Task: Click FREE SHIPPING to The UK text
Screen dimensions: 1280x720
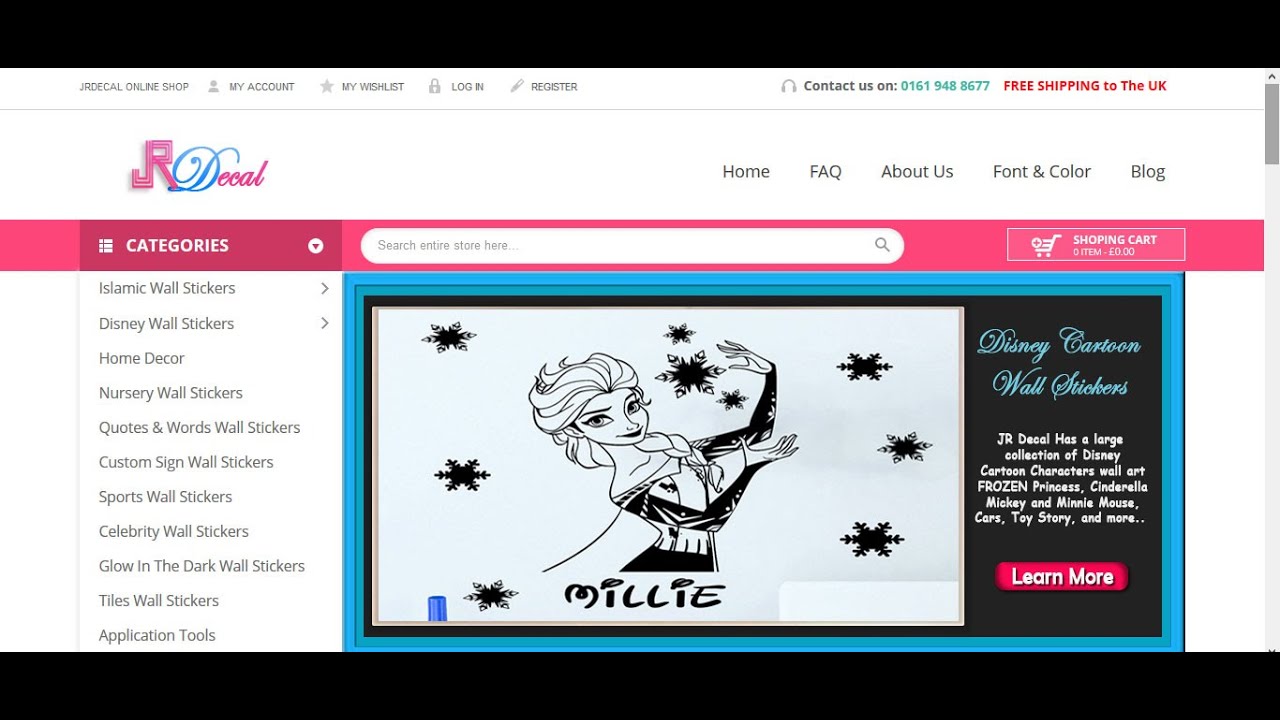Action: click(1085, 86)
